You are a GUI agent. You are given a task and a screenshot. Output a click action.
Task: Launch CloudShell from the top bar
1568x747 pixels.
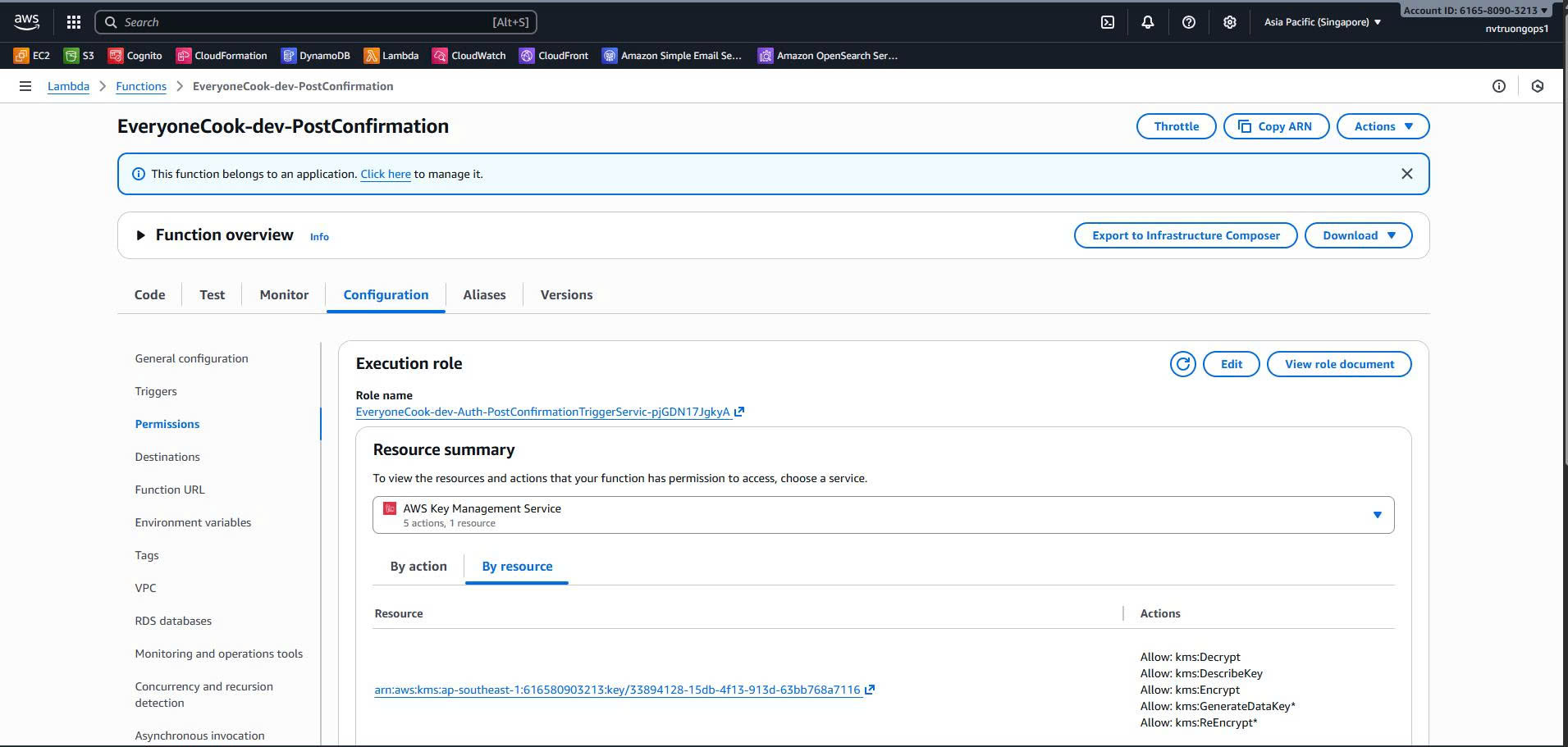[1108, 22]
